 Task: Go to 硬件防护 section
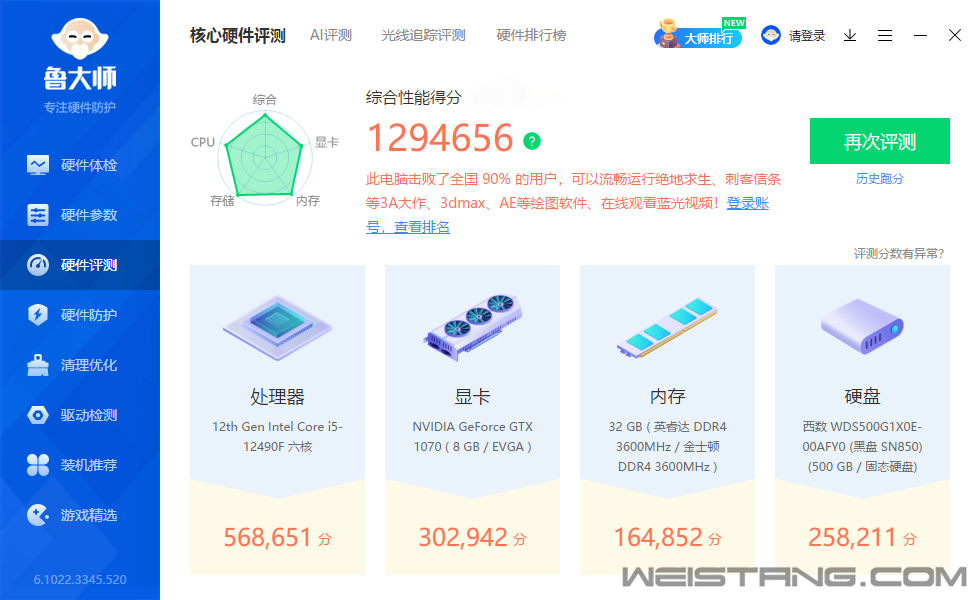pos(80,315)
